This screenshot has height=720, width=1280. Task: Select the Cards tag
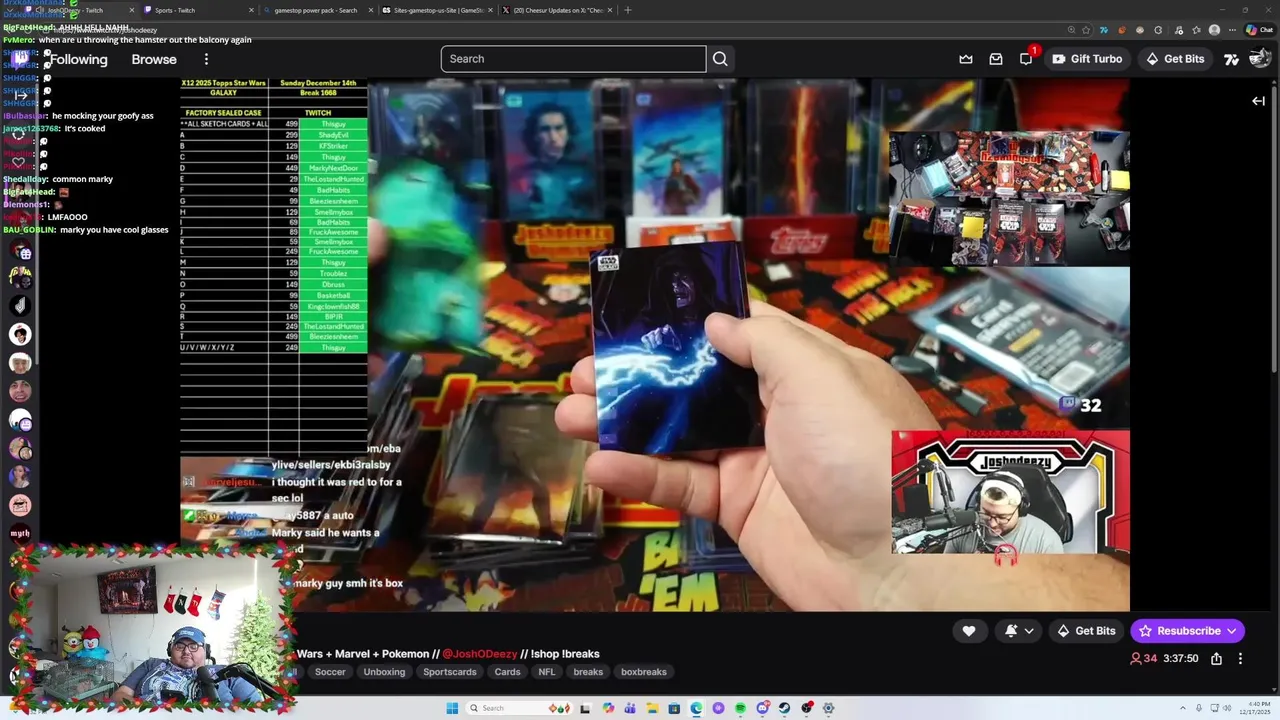[x=507, y=672]
